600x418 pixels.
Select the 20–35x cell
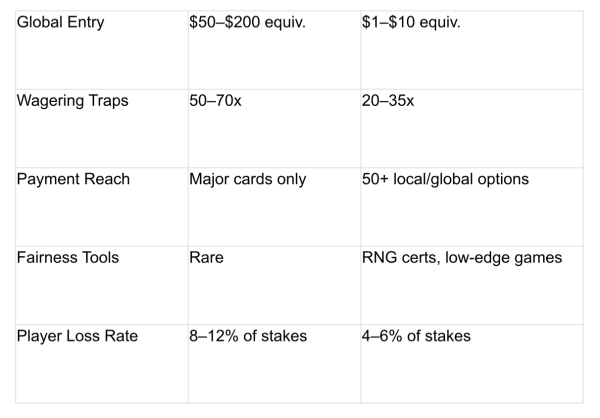tap(472, 129)
